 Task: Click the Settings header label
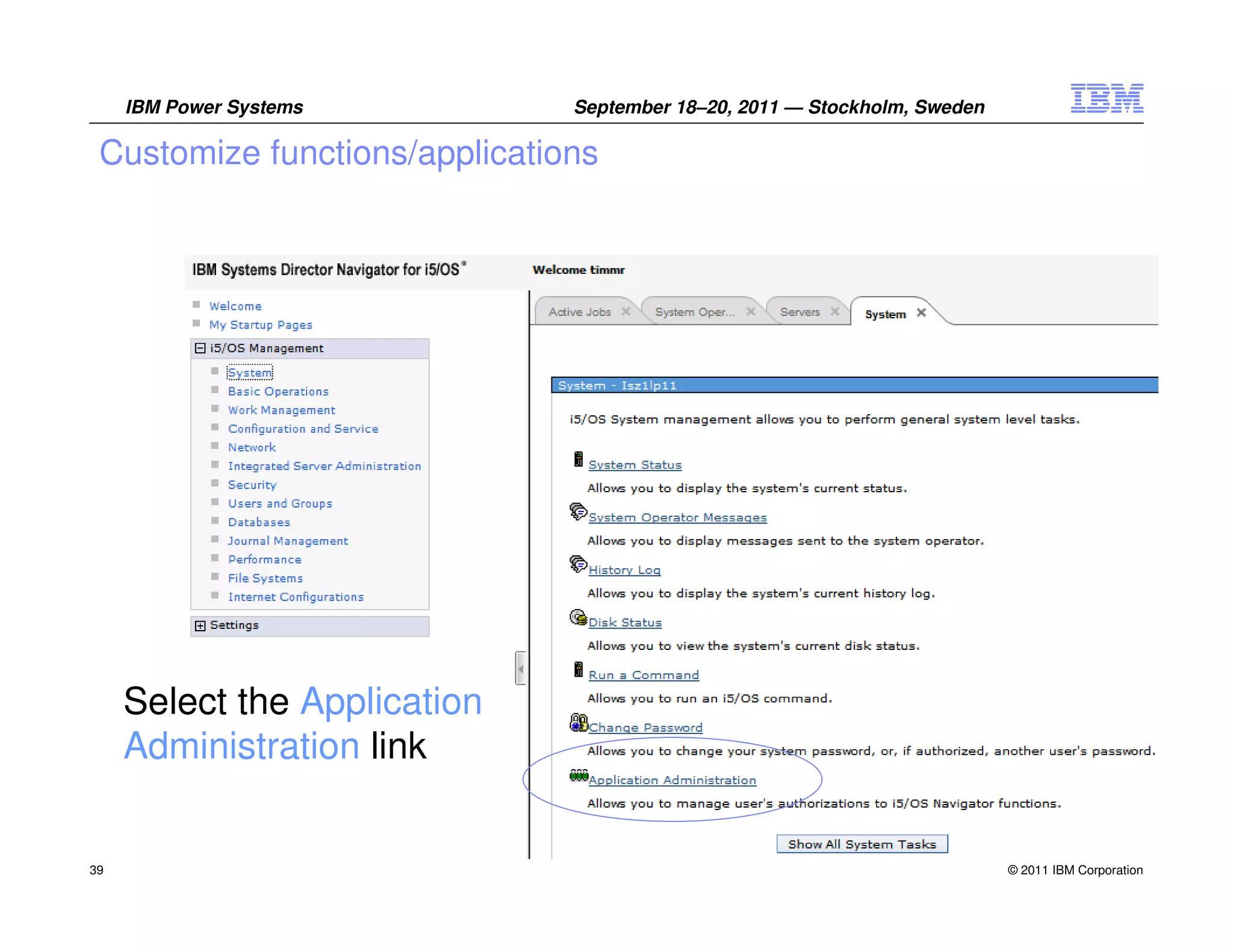tap(234, 625)
